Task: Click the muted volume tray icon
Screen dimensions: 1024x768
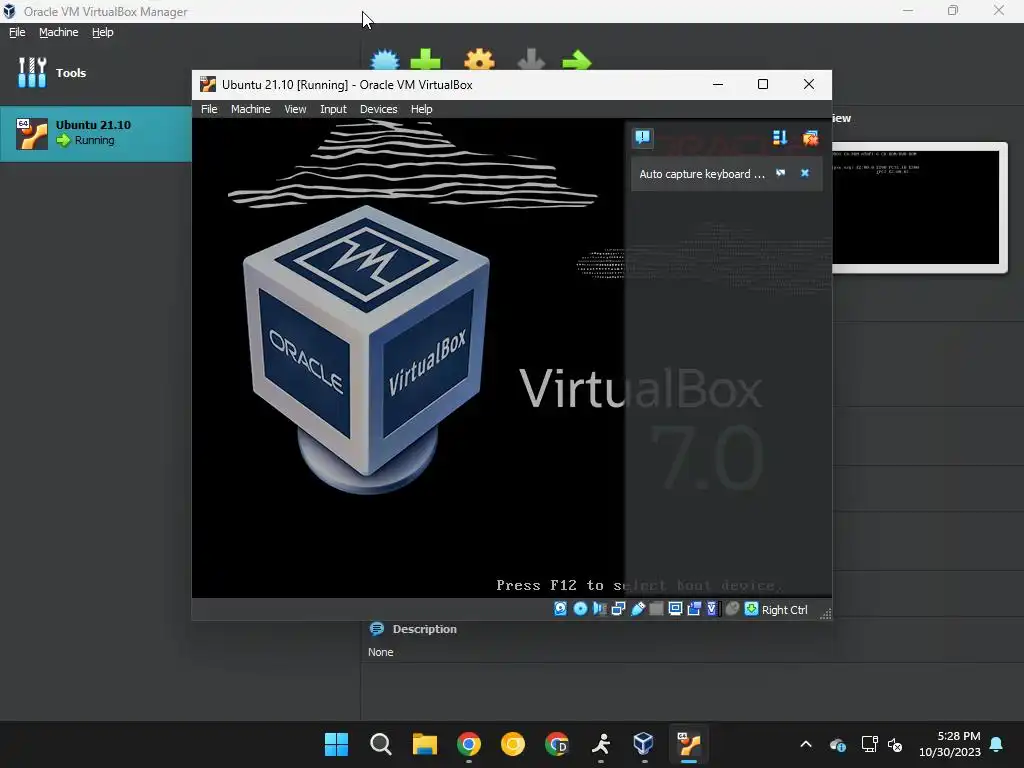Action: click(x=895, y=744)
